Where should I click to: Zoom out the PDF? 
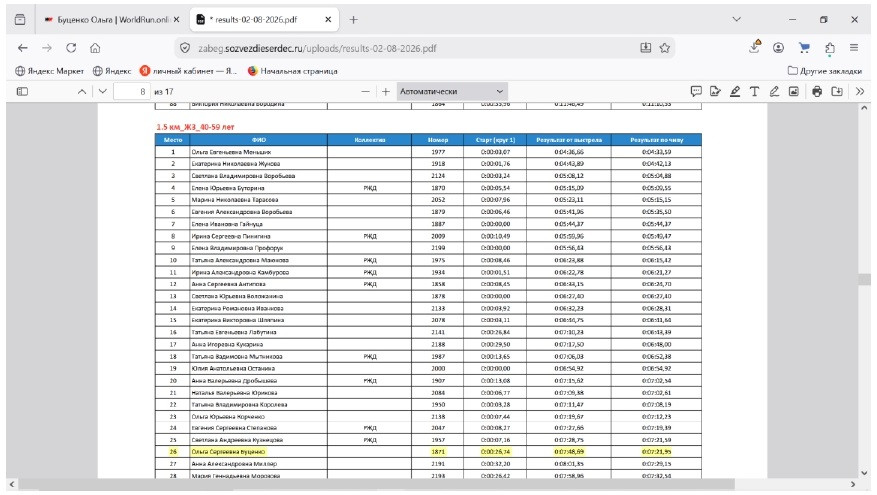point(365,91)
